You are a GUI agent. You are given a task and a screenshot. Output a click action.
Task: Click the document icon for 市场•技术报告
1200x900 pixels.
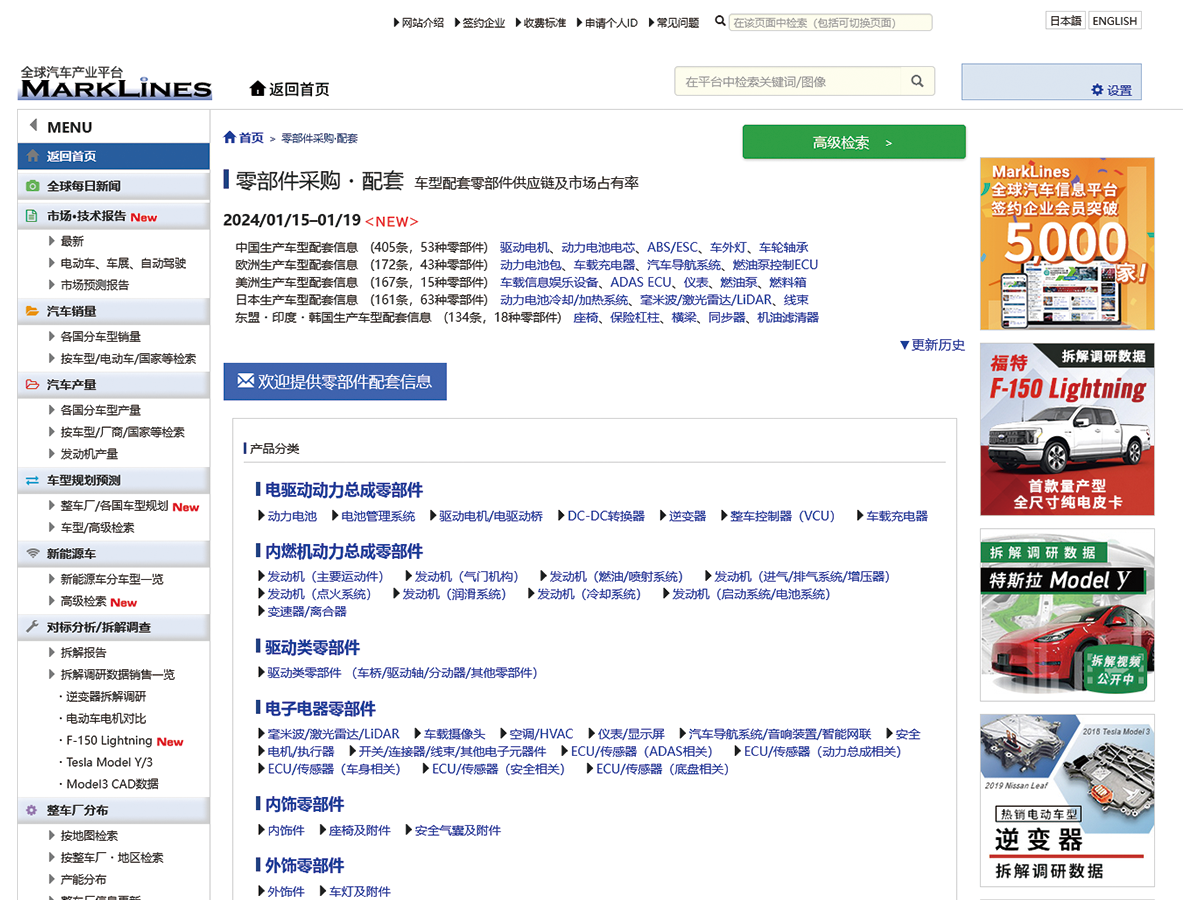click(32, 216)
